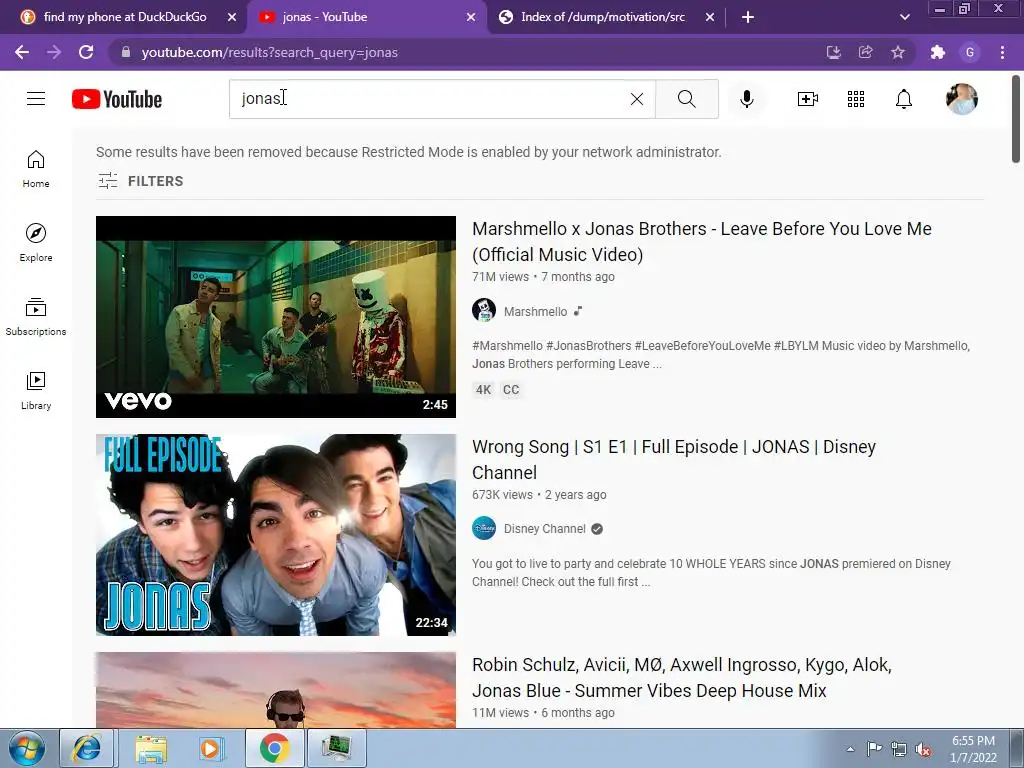Open the Windows Start button

click(x=27, y=748)
